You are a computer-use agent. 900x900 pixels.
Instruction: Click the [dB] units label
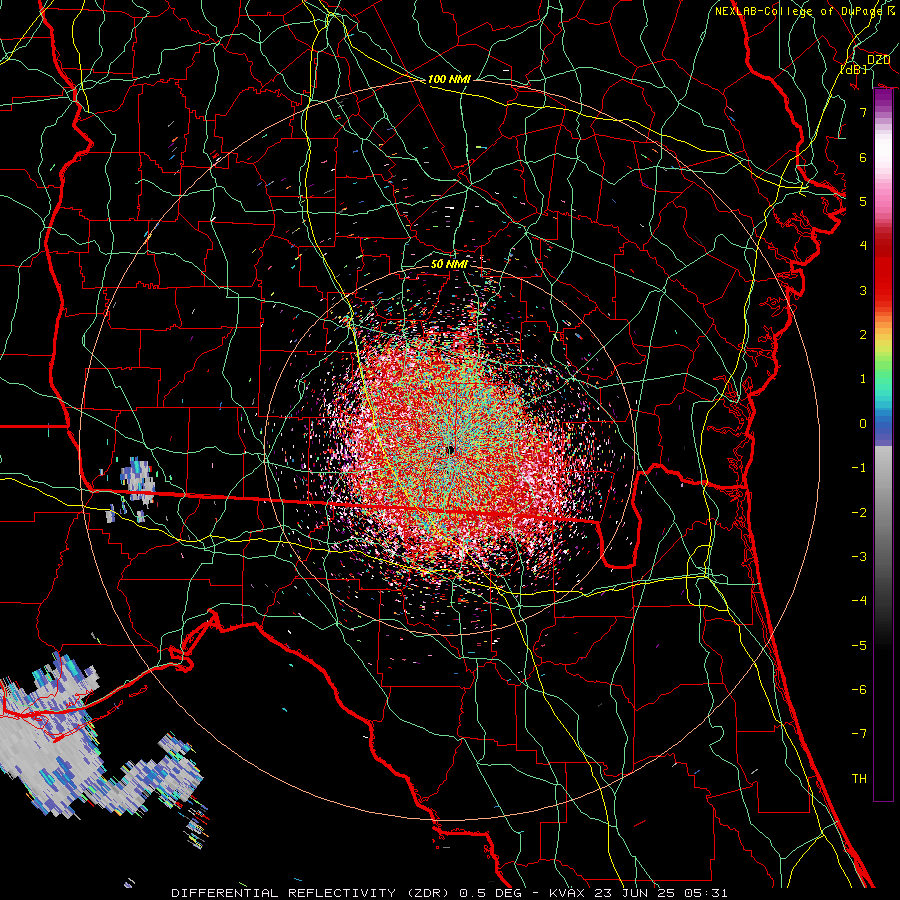(853, 69)
